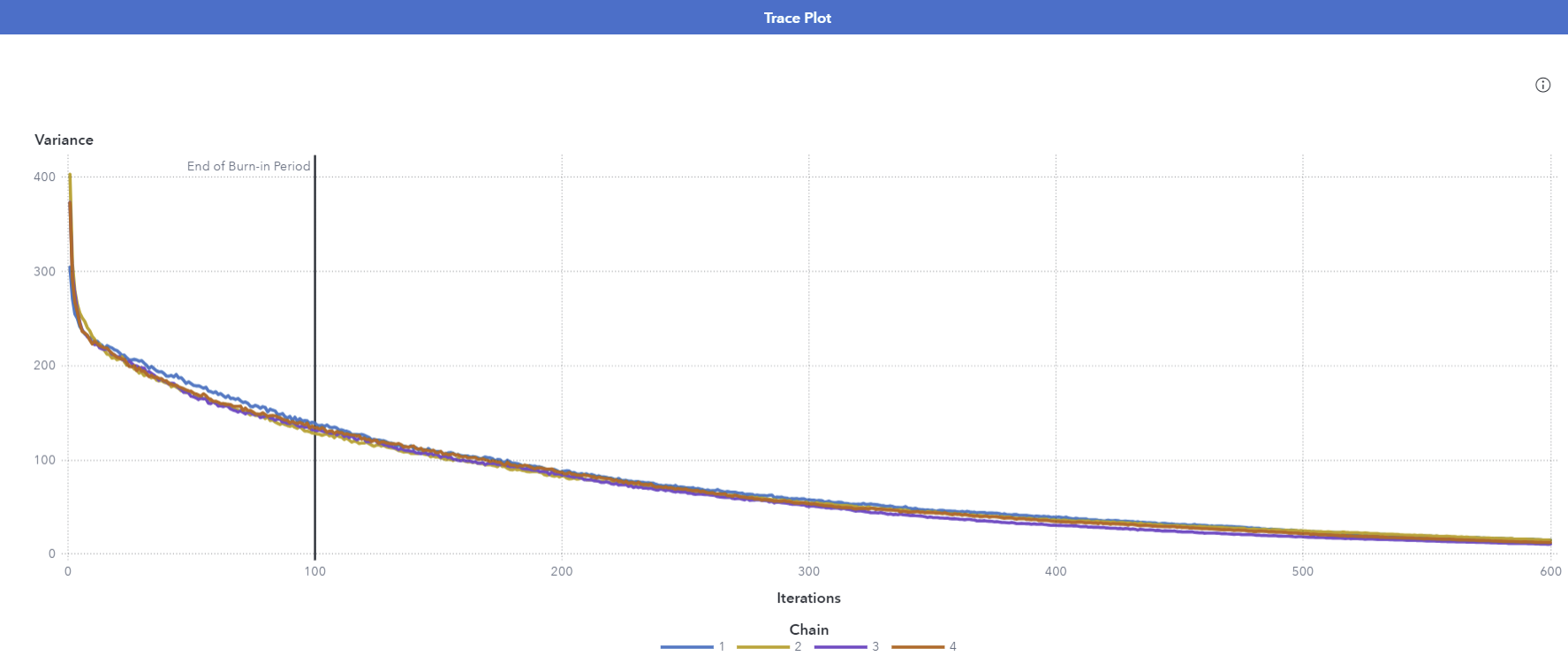Click legend label number 2

(798, 647)
